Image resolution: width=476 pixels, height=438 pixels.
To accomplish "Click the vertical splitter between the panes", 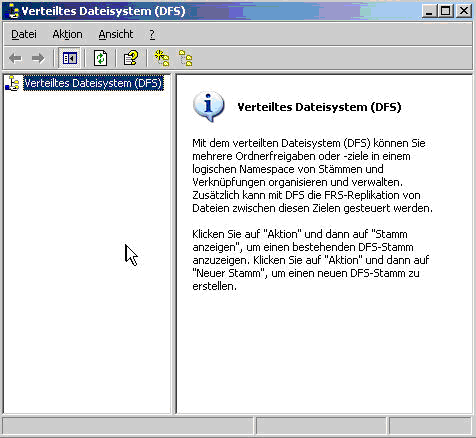I will [x=173, y=244].
